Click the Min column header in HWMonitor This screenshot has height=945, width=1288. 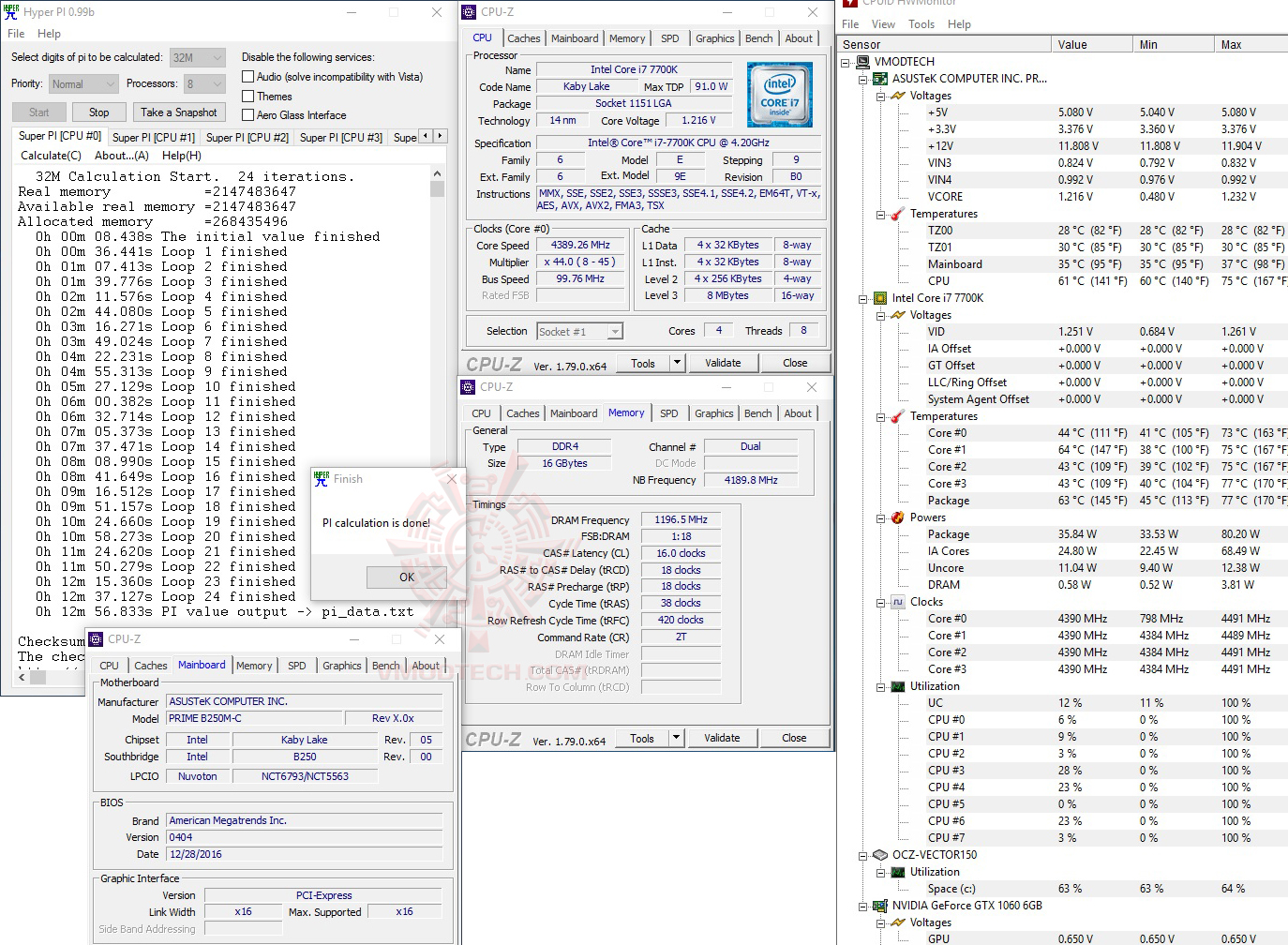coord(1175,44)
